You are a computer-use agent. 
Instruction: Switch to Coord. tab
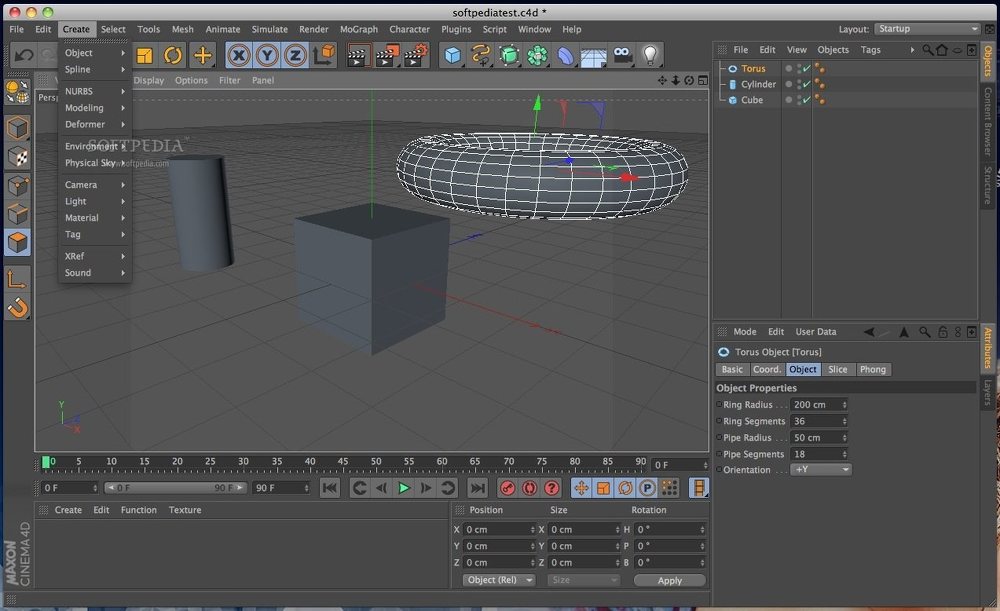[766, 369]
